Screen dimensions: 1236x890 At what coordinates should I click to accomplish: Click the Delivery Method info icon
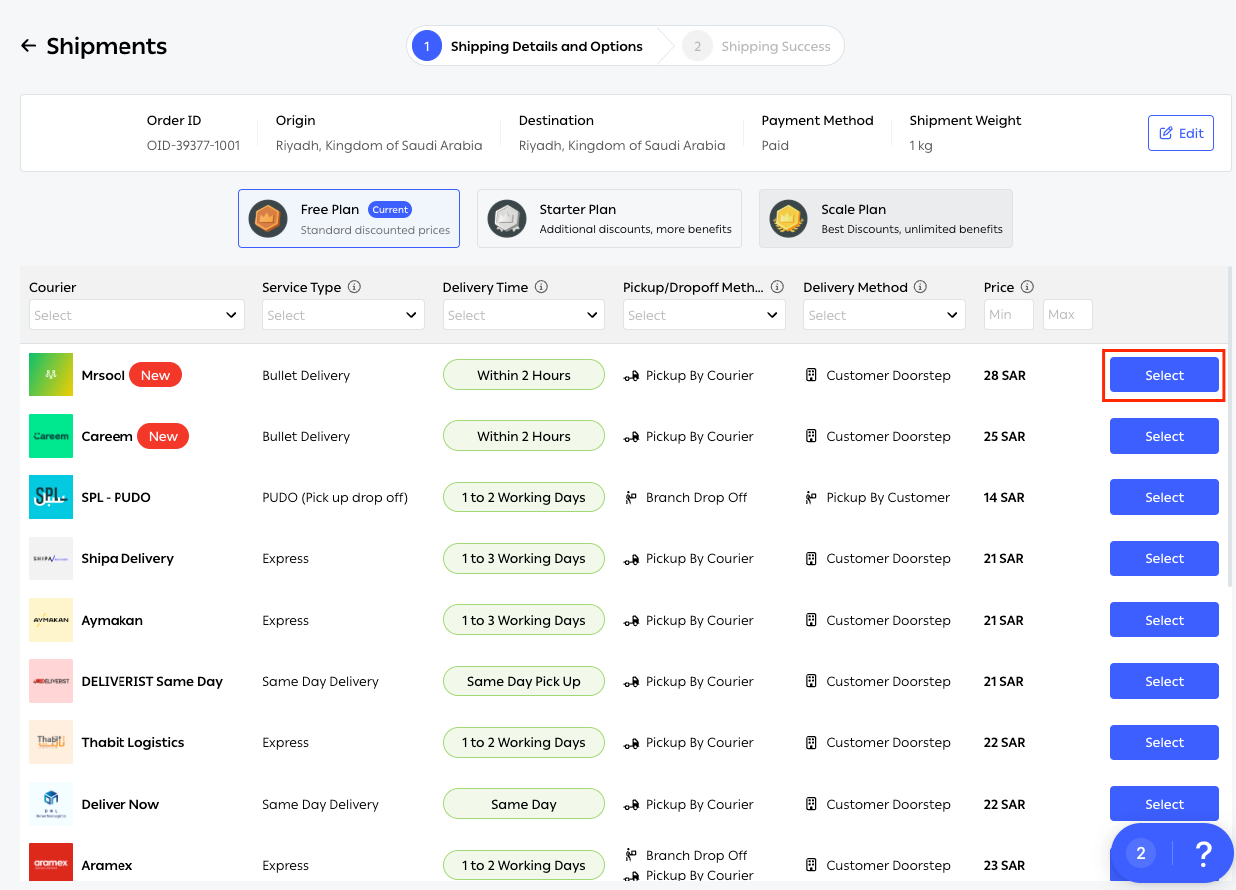point(921,287)
